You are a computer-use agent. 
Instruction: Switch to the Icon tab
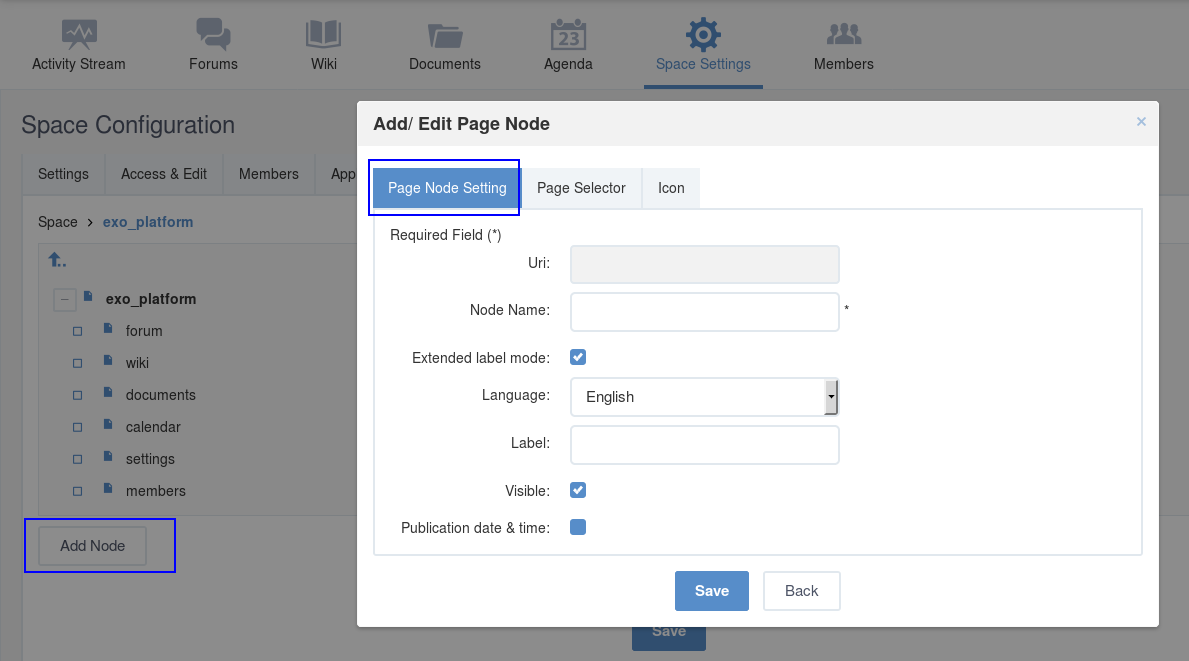pyautogui.click(x=671, y=188)
